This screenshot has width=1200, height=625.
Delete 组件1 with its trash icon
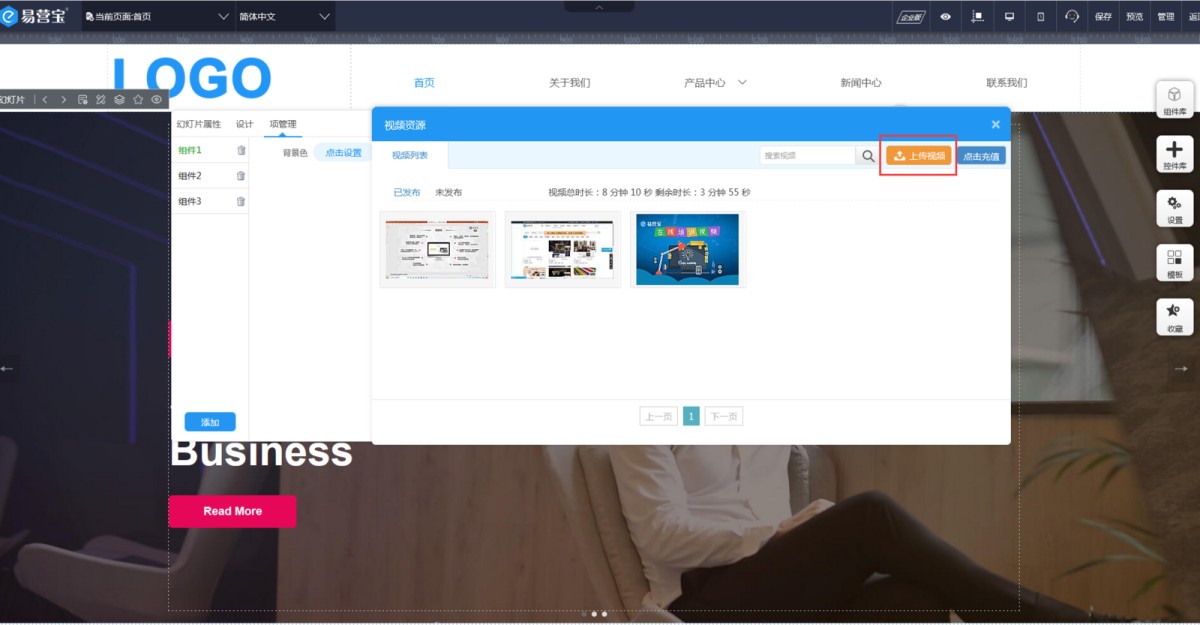click(241, 150)
